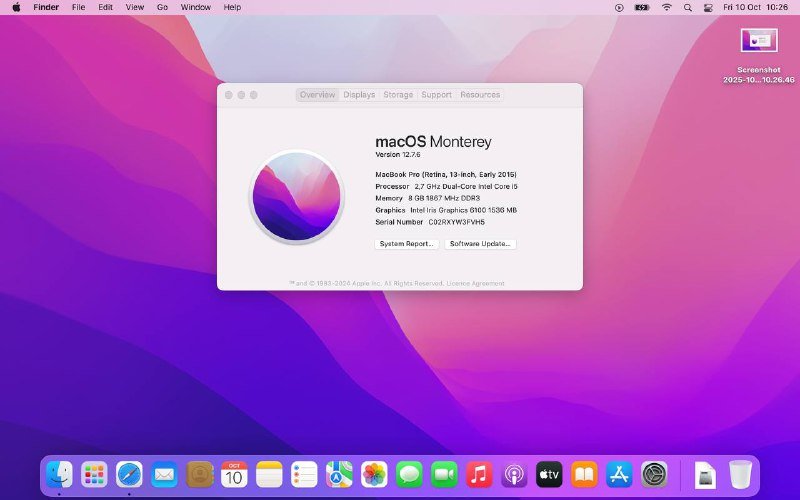Switch to the Support tab
The image size is (800, 500).
[436, 95]
